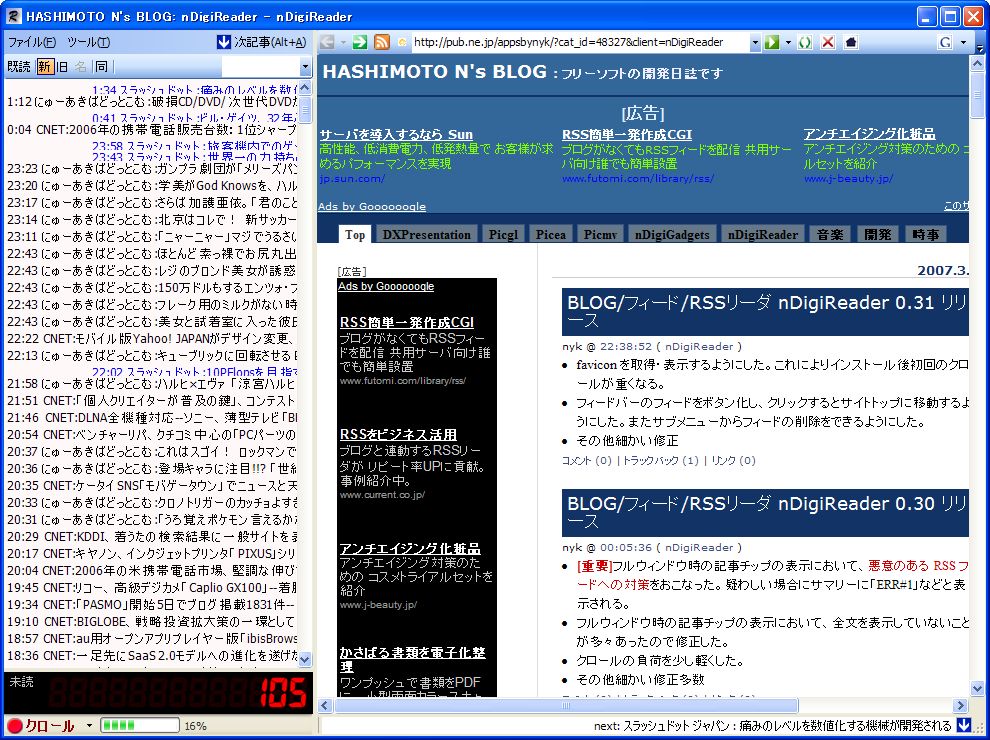Viewport: 990px width, 740px height.
Task: Switch to the DXPresentation tab
Action: point(426,234)
